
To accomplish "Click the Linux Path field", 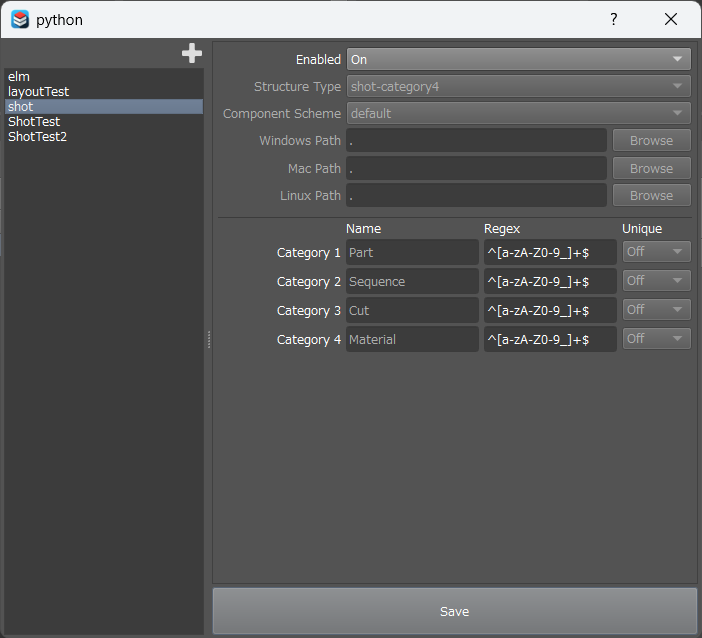I will coord(476,195).
